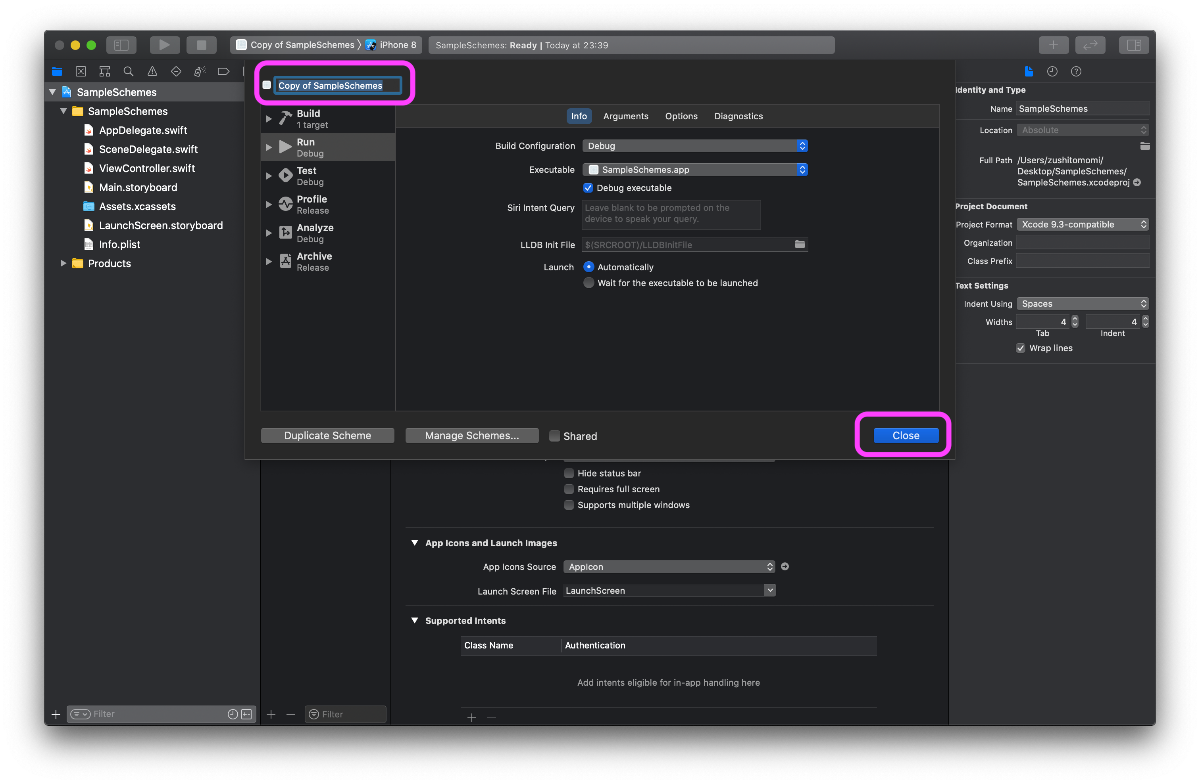Viewport: 1200px width, 784px height.
Task: Open the Project navigator folder icon
Action: (57, 71)
